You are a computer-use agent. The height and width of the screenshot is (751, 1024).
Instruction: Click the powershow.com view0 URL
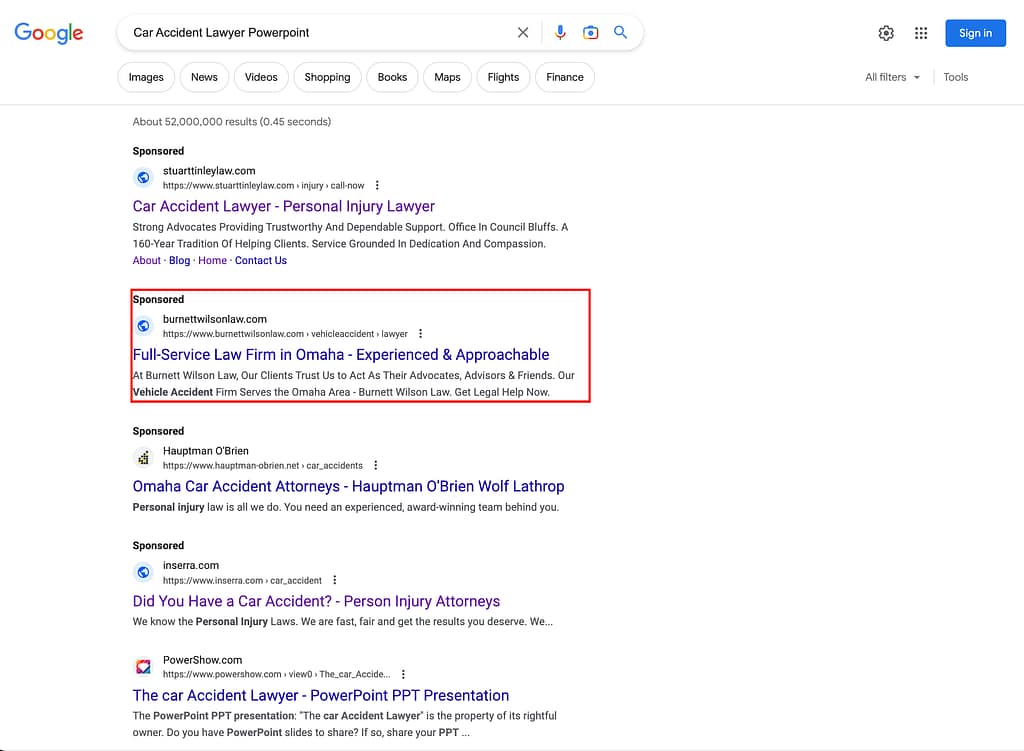276,675
